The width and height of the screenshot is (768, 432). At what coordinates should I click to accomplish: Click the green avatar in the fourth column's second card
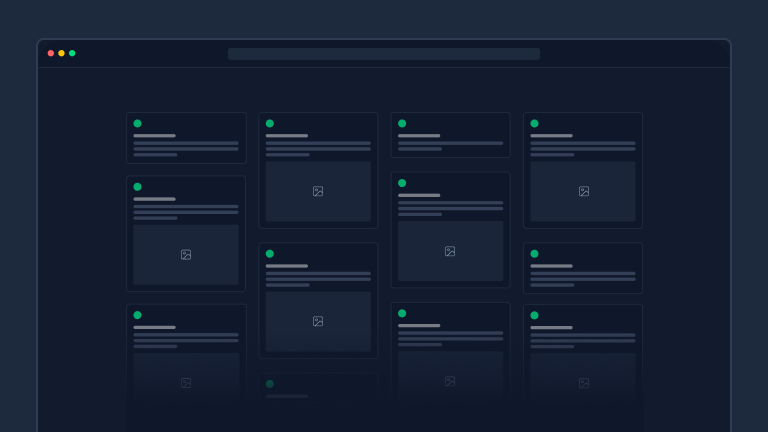tap(534, 254)
